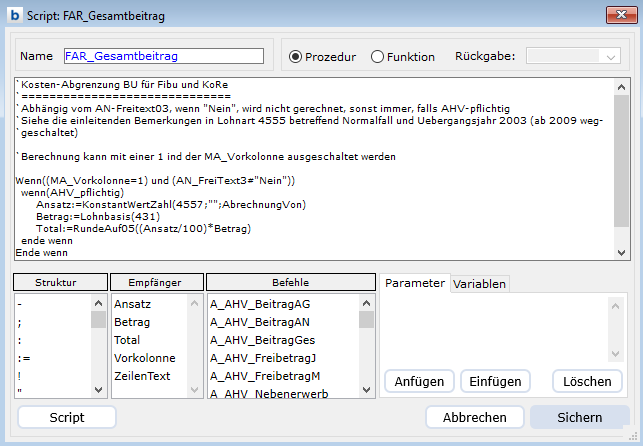This screenshot has width=643, height=446.
Task: Click the Abbrechen button
Action: point(474,417)
